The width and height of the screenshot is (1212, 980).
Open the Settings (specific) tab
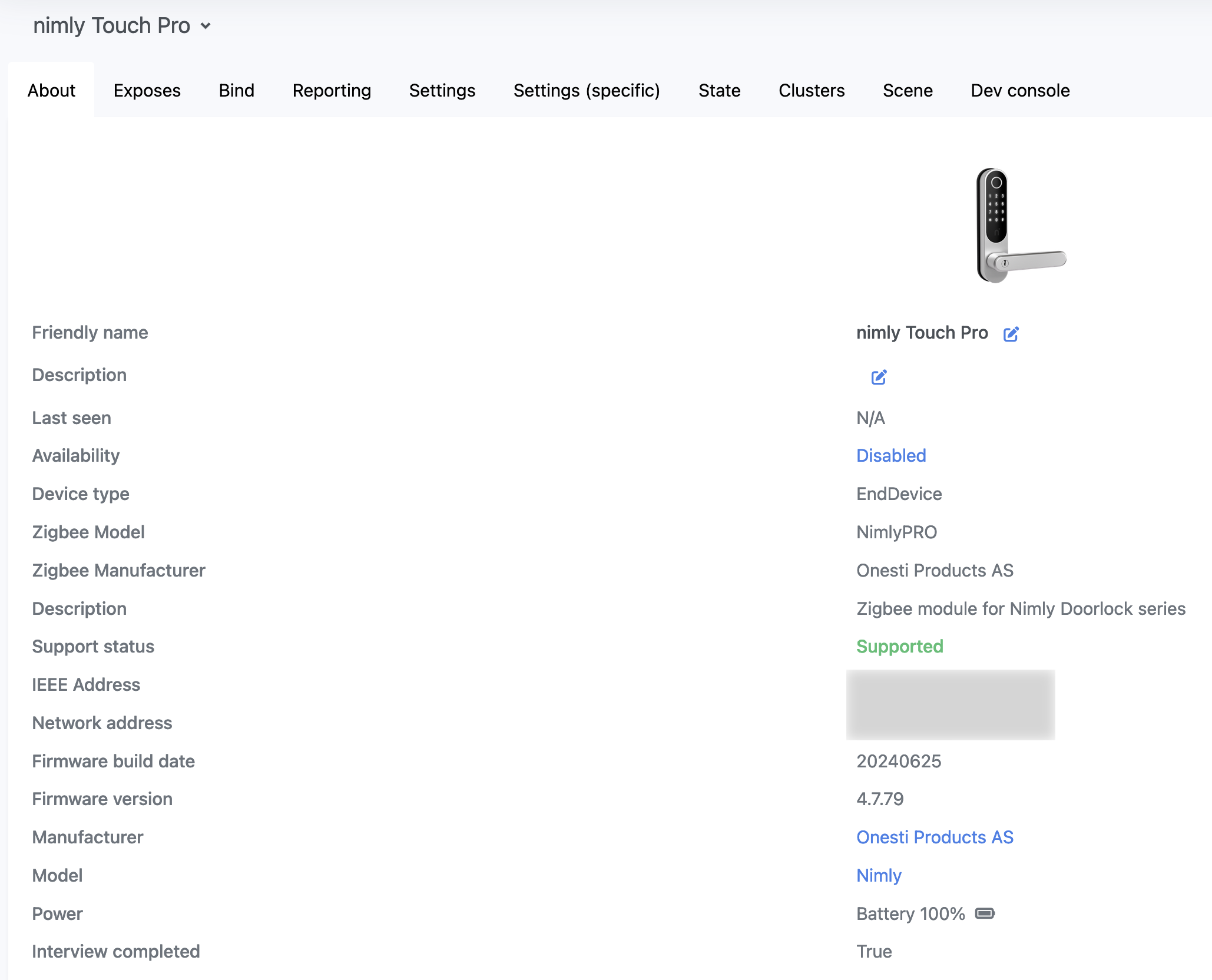pyautogui.click(x=587, y=90)
